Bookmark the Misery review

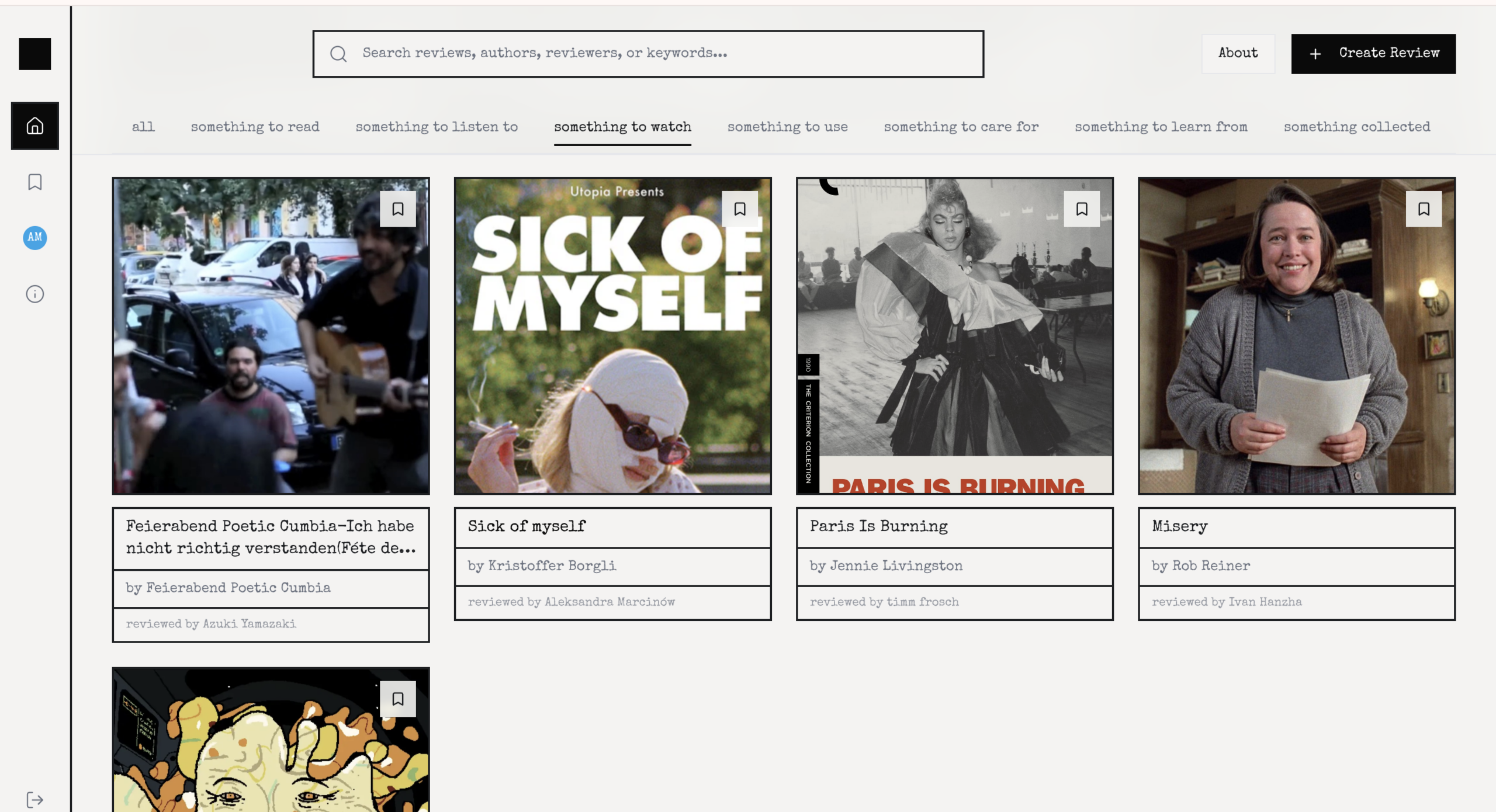tap(1424, 209)
